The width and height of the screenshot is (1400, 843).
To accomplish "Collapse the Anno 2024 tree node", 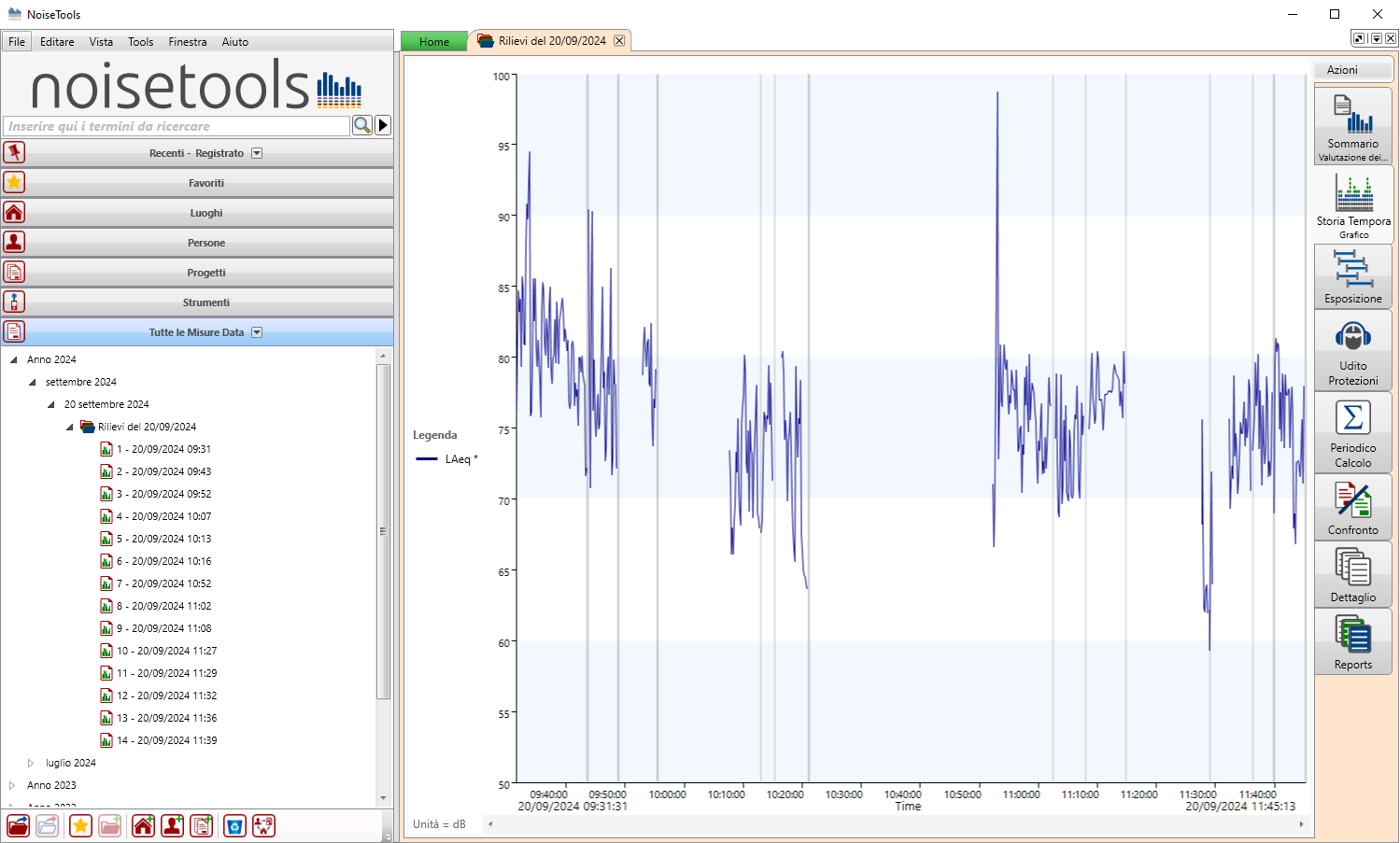I will tap(13, 359).
